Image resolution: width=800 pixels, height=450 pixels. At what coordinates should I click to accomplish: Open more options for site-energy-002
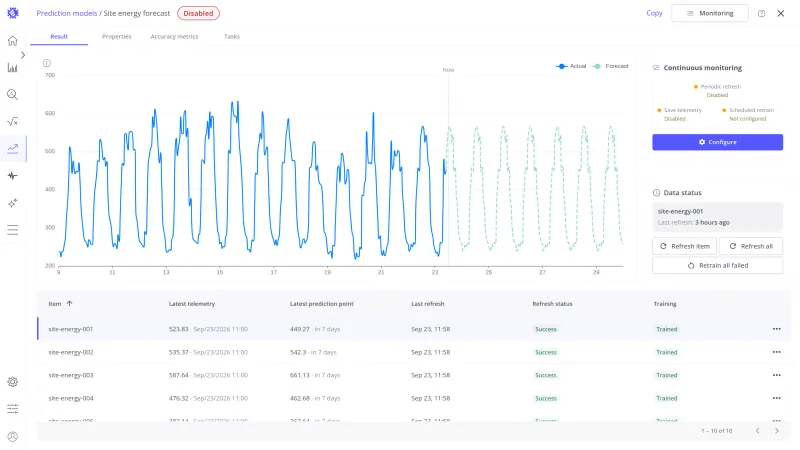pos(777,352)
